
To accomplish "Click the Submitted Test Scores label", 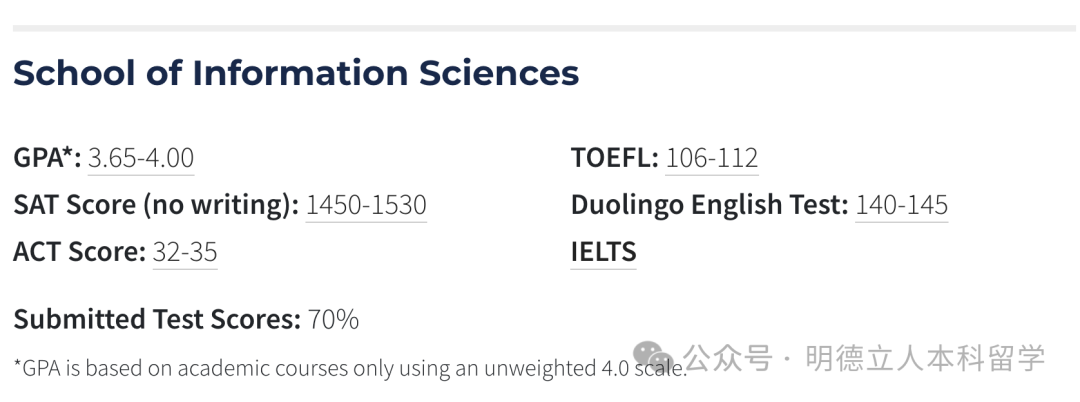I will pos(157,319).
